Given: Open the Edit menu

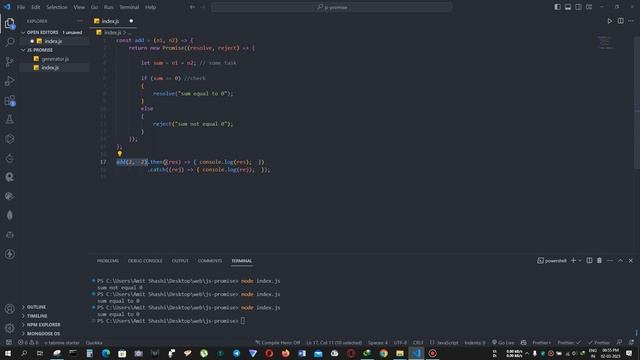Looking at the screenshot, I should click(x=36, y=7).
